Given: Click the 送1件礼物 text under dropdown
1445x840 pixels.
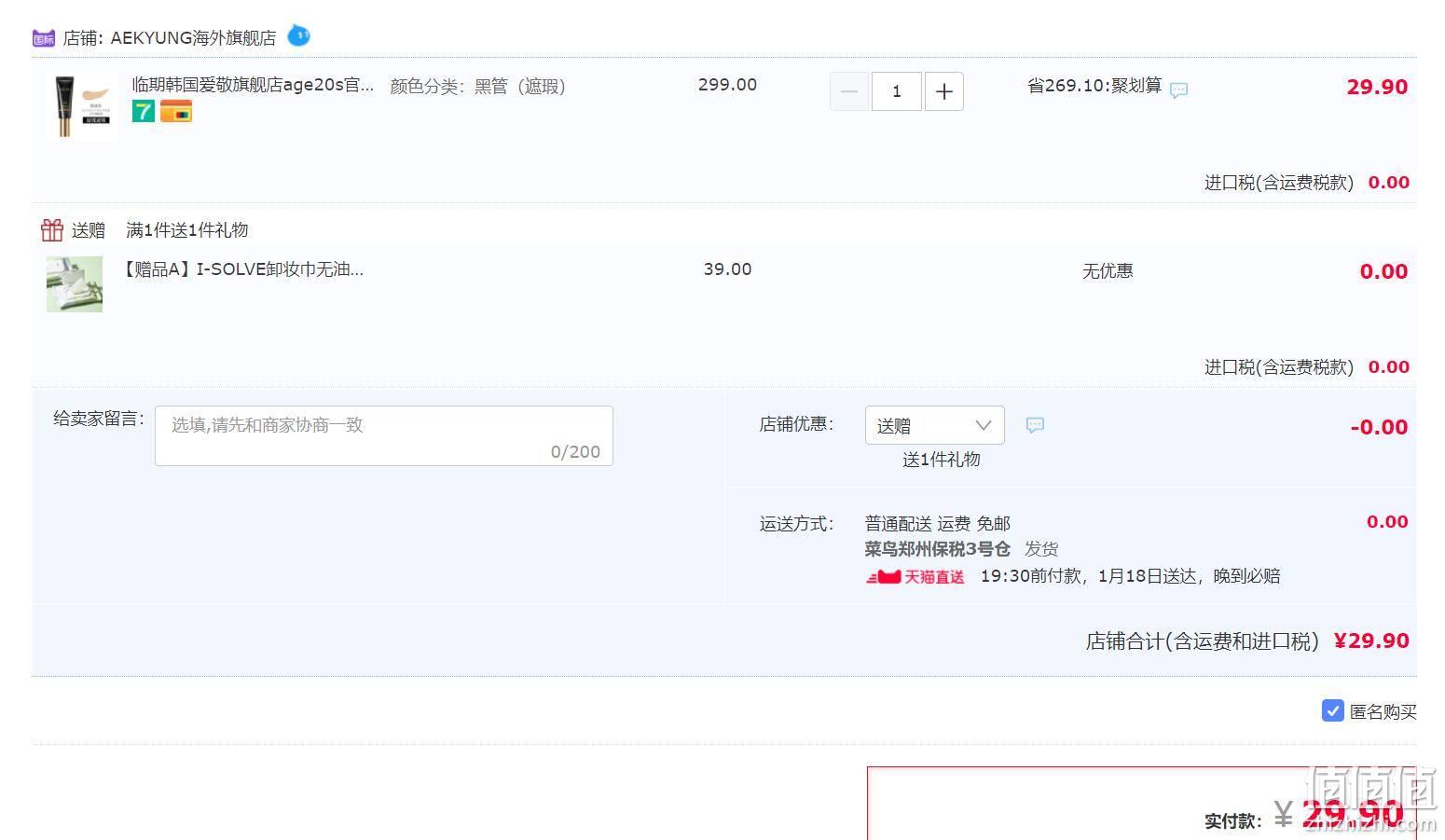Looking at the screenshot, I should (941, 460).
